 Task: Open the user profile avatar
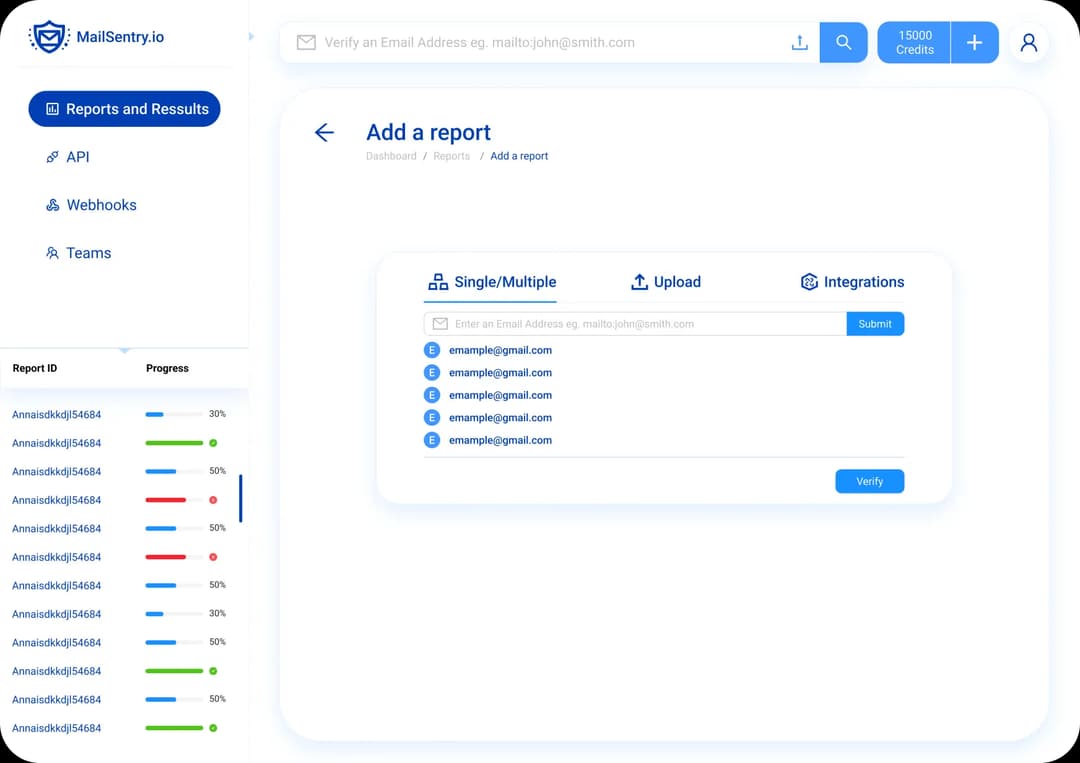tap(1029, 42)
